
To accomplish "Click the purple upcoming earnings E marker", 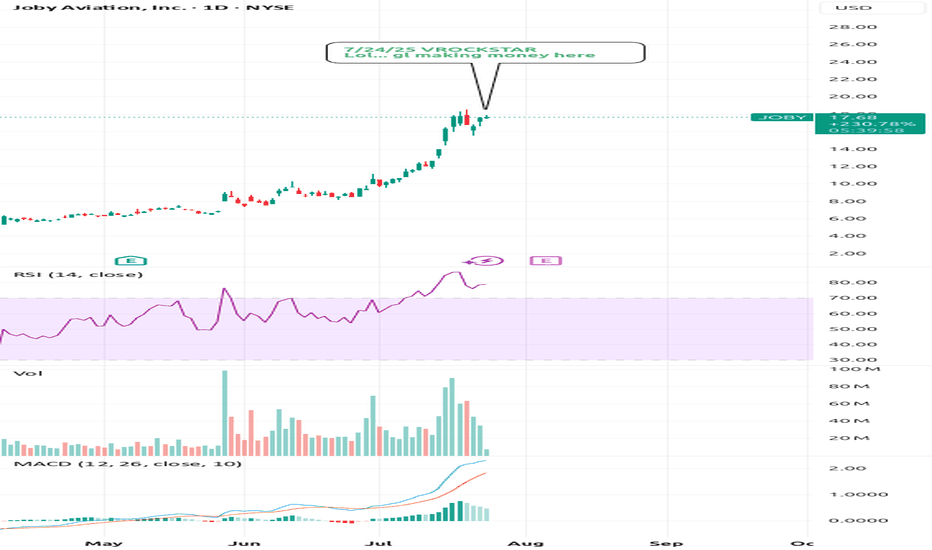I will pyautogui.click(x=546, y=260).
